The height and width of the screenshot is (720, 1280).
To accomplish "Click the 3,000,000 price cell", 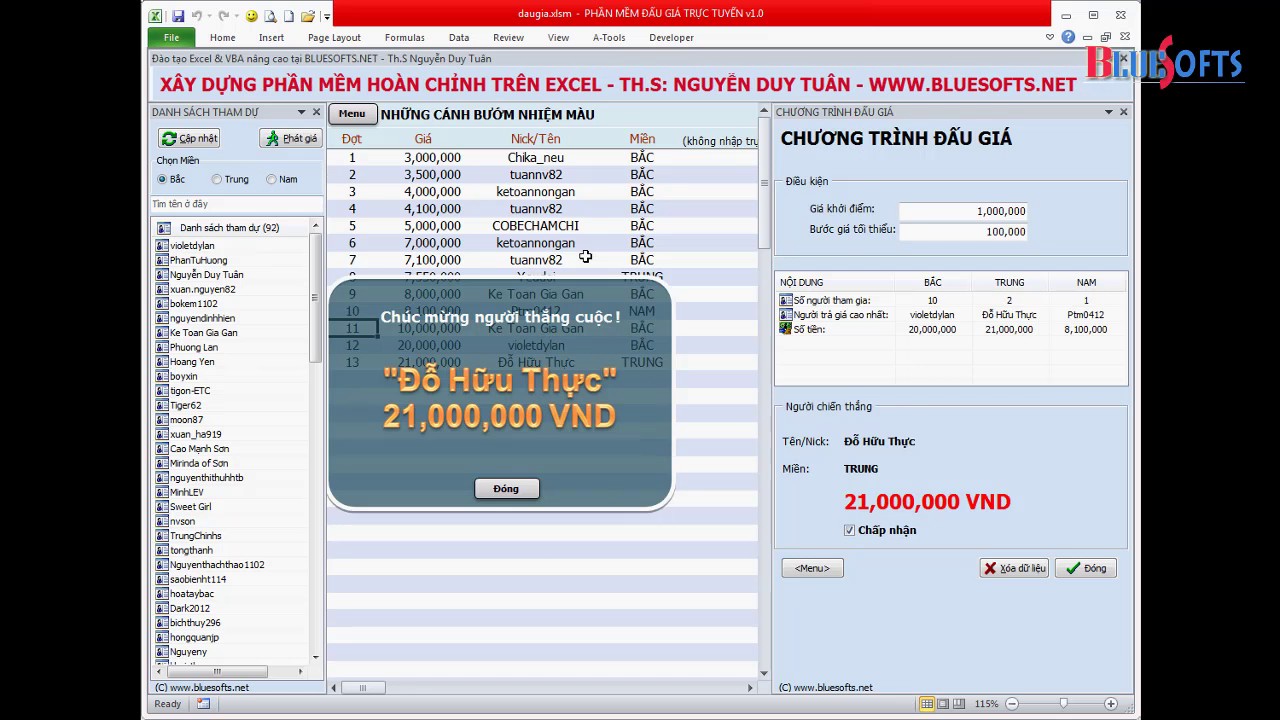I will tap(432, 157).
